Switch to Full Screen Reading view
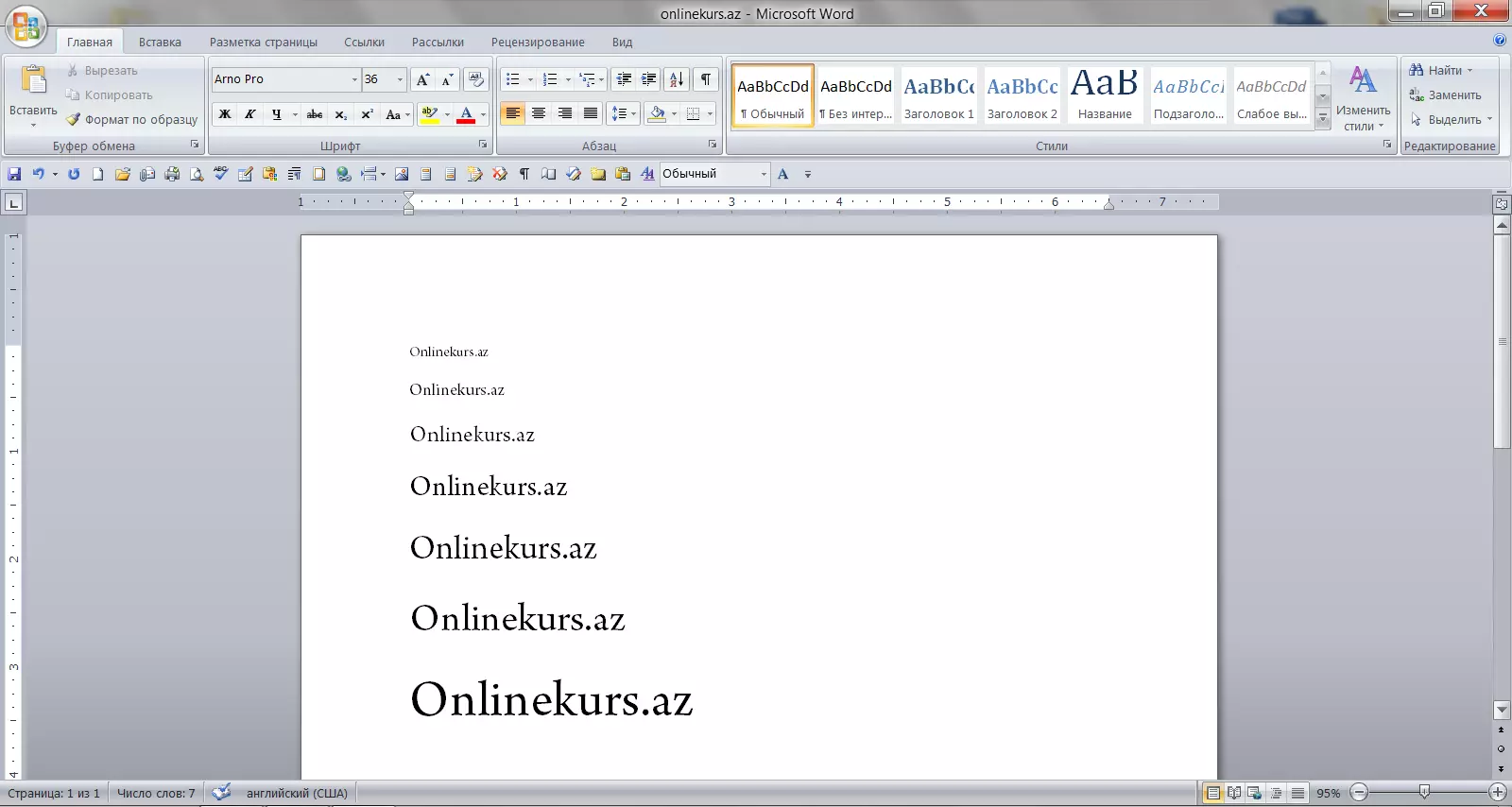Image resolution: width=1512 pixels, height=807 pixels. click(1233, 793)
